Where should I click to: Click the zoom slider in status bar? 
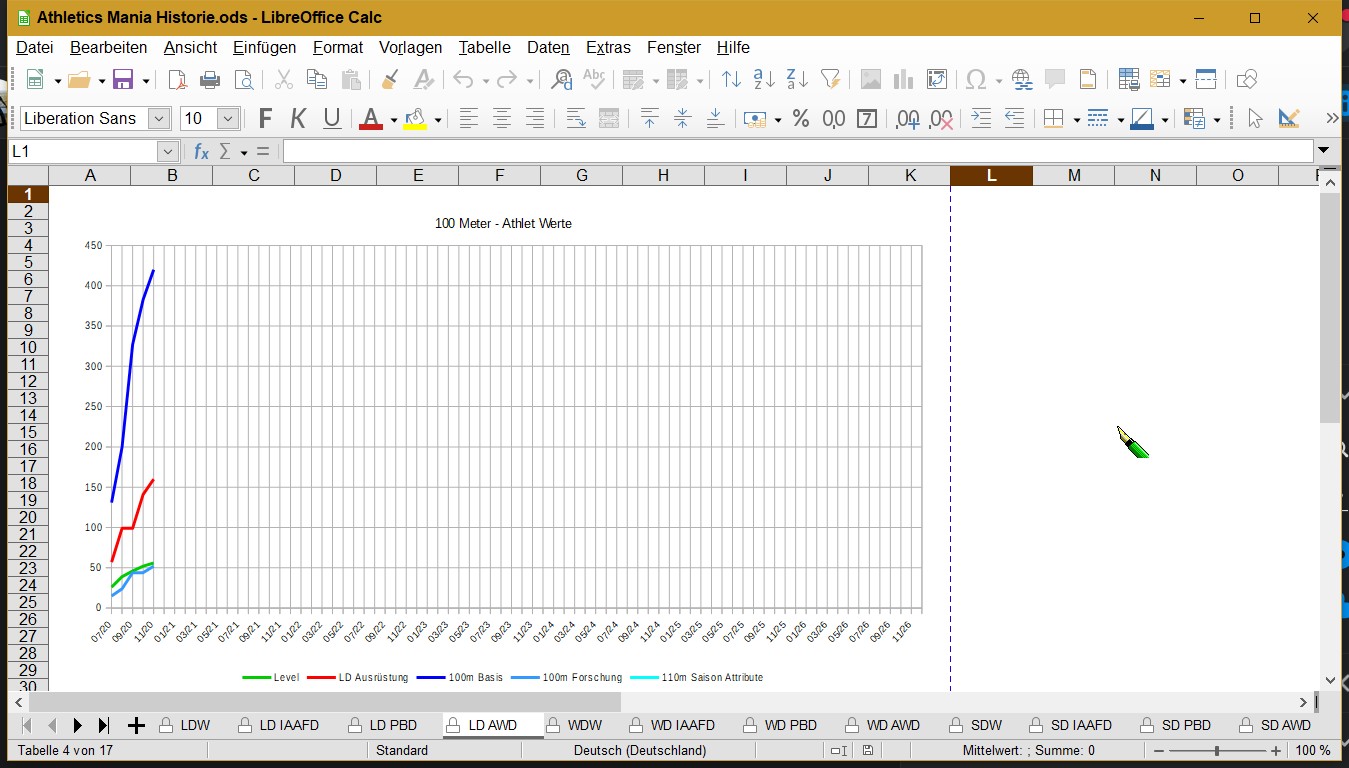pyautogui.click(x=1216, y=750)
